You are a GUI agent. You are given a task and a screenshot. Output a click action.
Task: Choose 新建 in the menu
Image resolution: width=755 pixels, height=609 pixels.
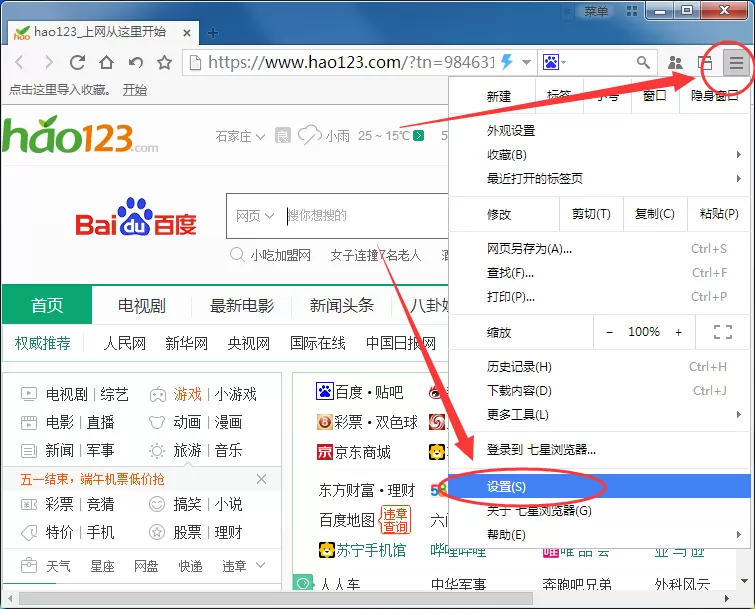tap(498, 96)
